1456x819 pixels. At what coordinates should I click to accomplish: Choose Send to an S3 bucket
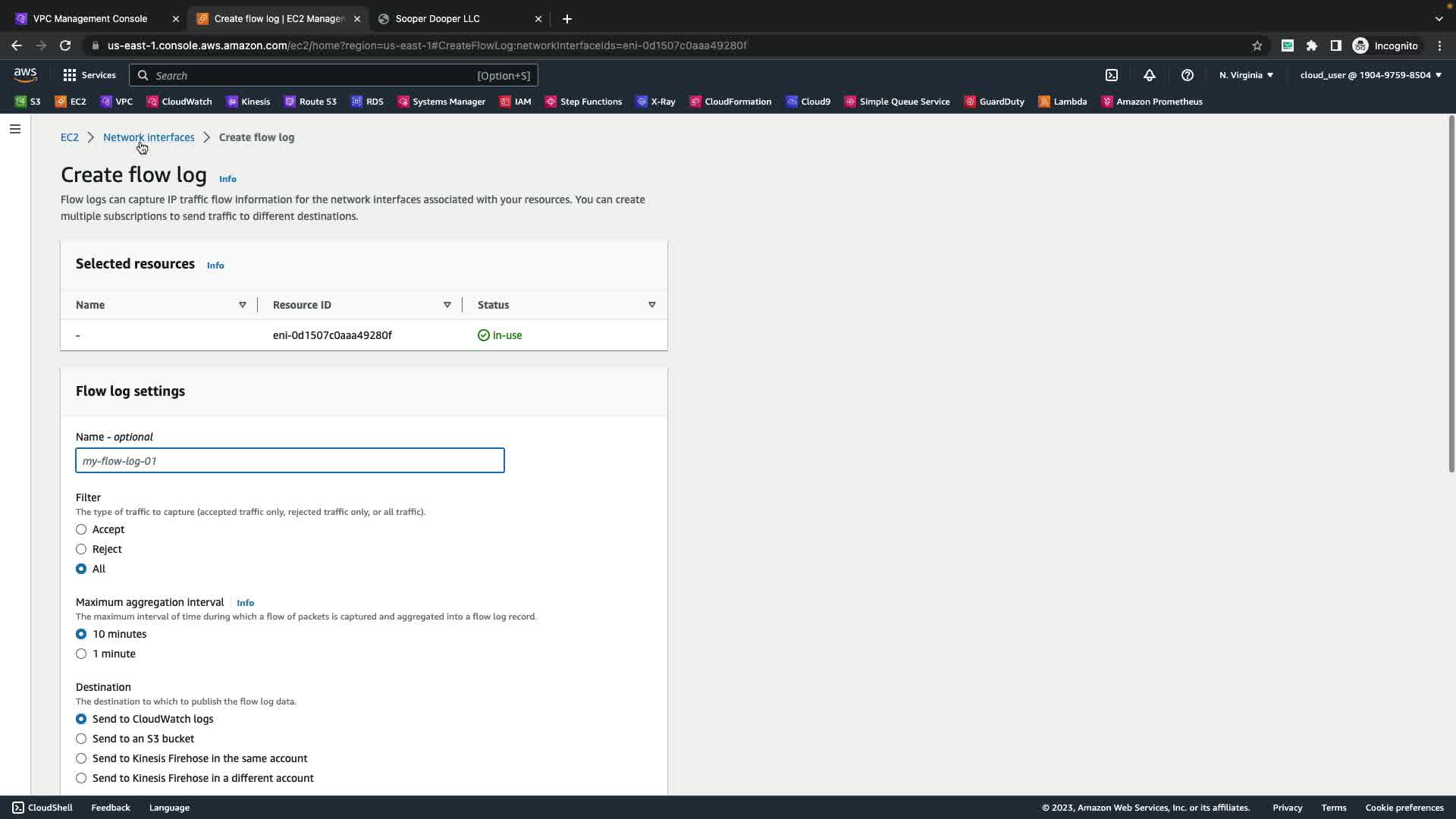pyautogui.click(x=81, y=739)
